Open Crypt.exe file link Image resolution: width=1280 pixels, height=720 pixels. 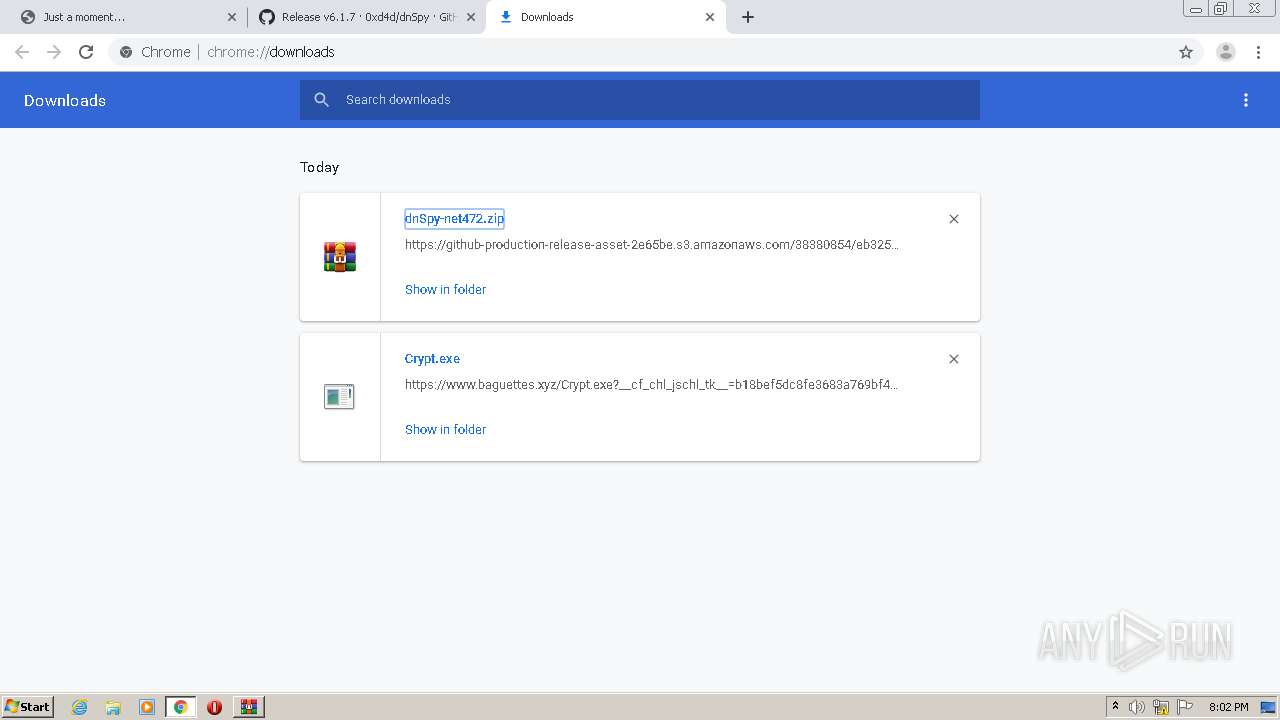pos(432,359)
